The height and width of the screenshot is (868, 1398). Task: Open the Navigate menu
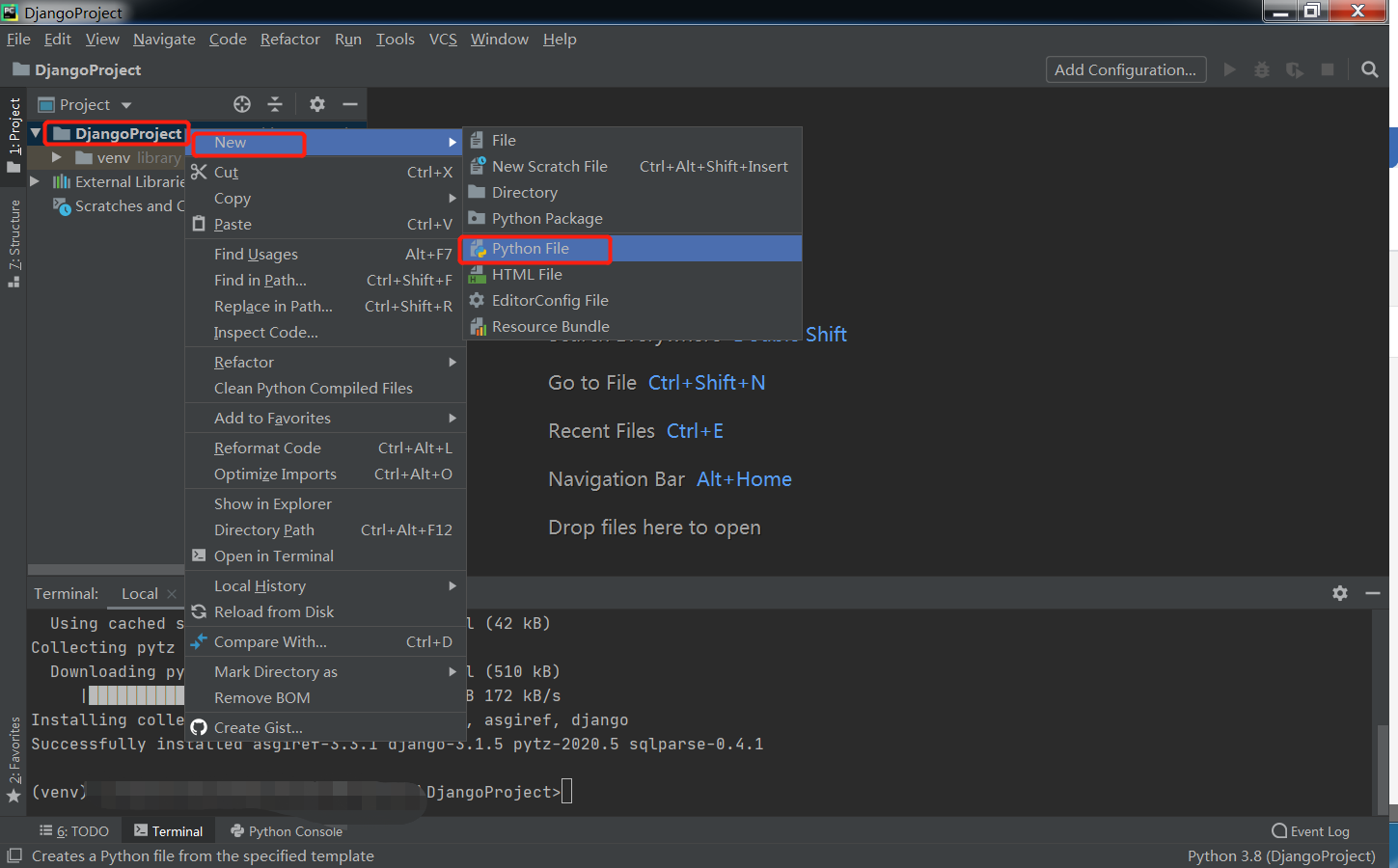(164, 39)
